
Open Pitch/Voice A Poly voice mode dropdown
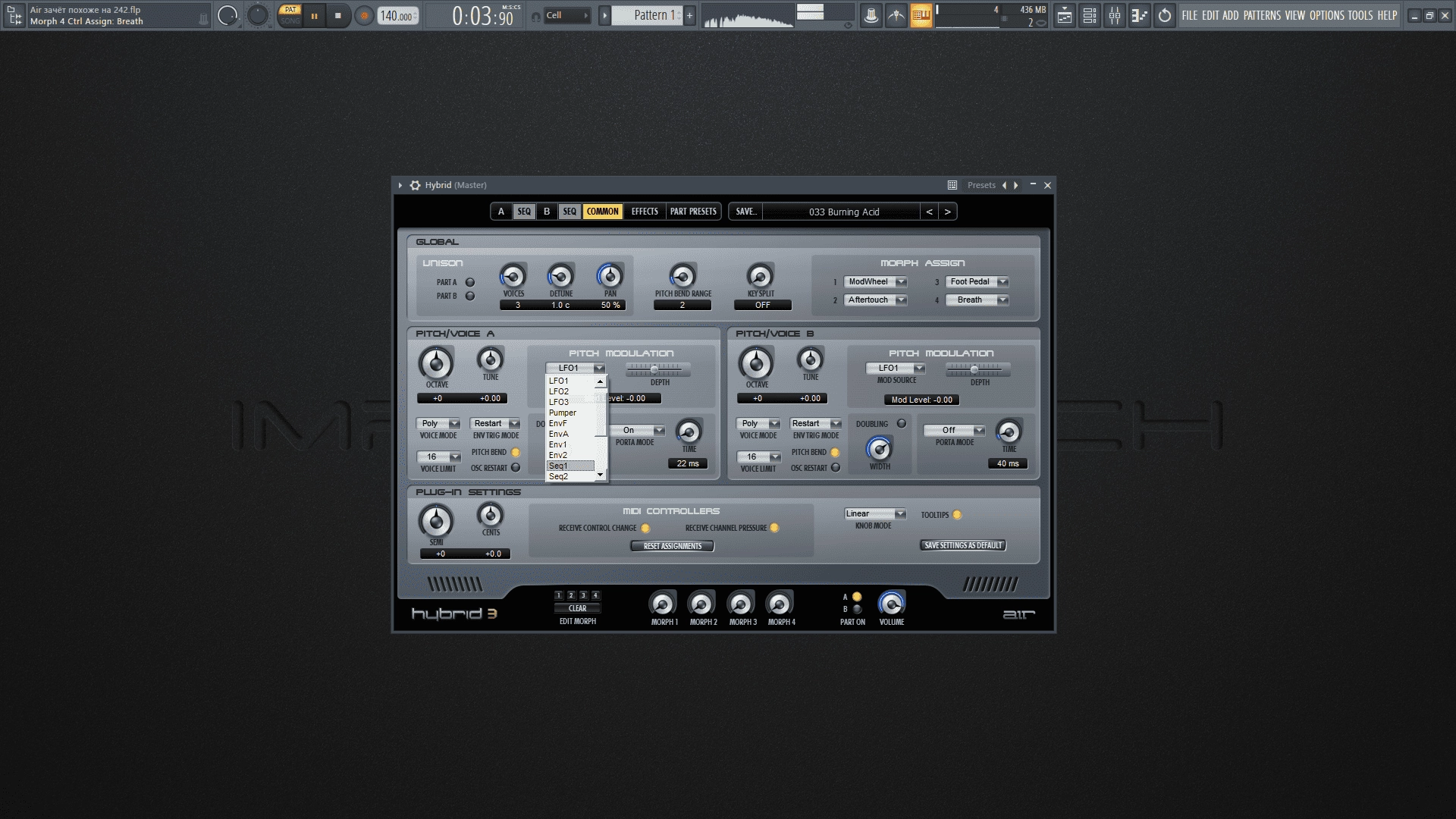click(x=438, y=423)
